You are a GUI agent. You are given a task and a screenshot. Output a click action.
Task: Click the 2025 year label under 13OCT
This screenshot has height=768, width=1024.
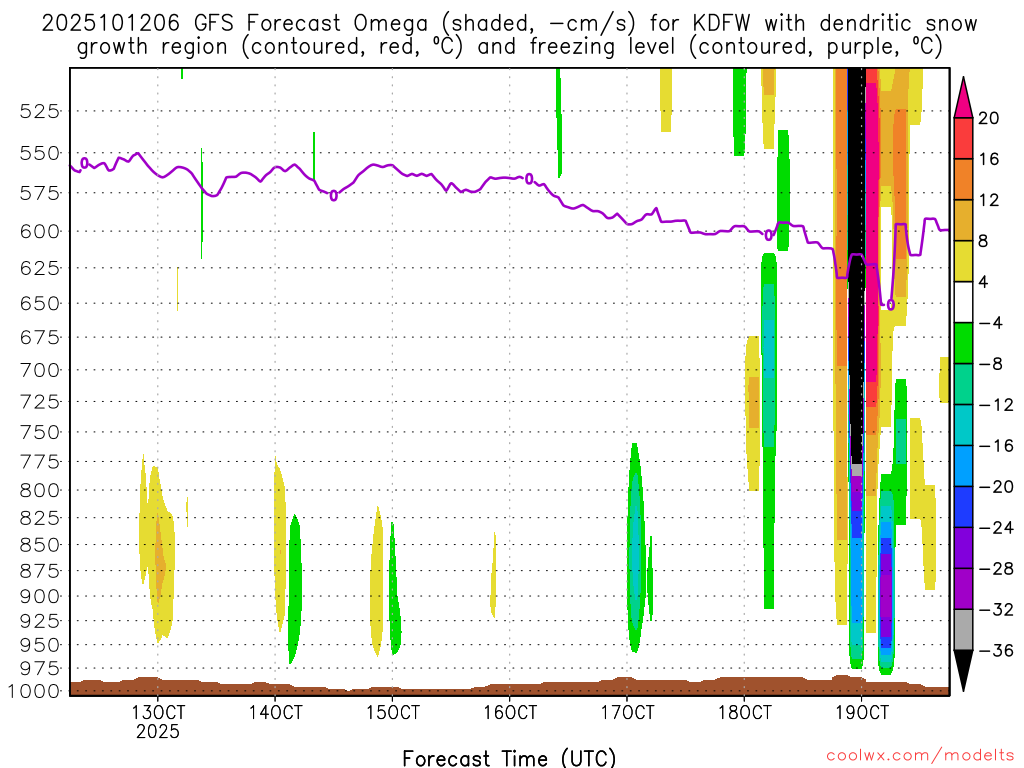(157, 731)
